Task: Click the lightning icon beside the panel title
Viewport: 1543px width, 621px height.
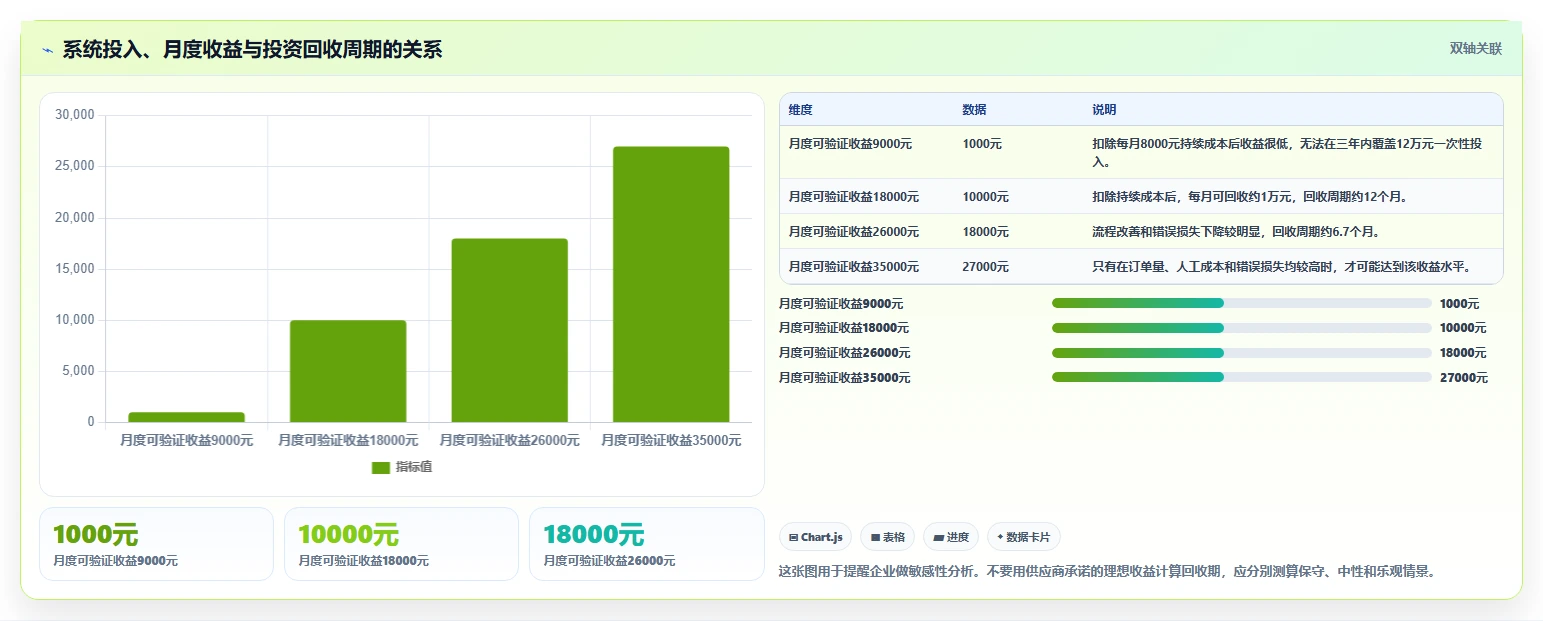Action: point(47,50)
